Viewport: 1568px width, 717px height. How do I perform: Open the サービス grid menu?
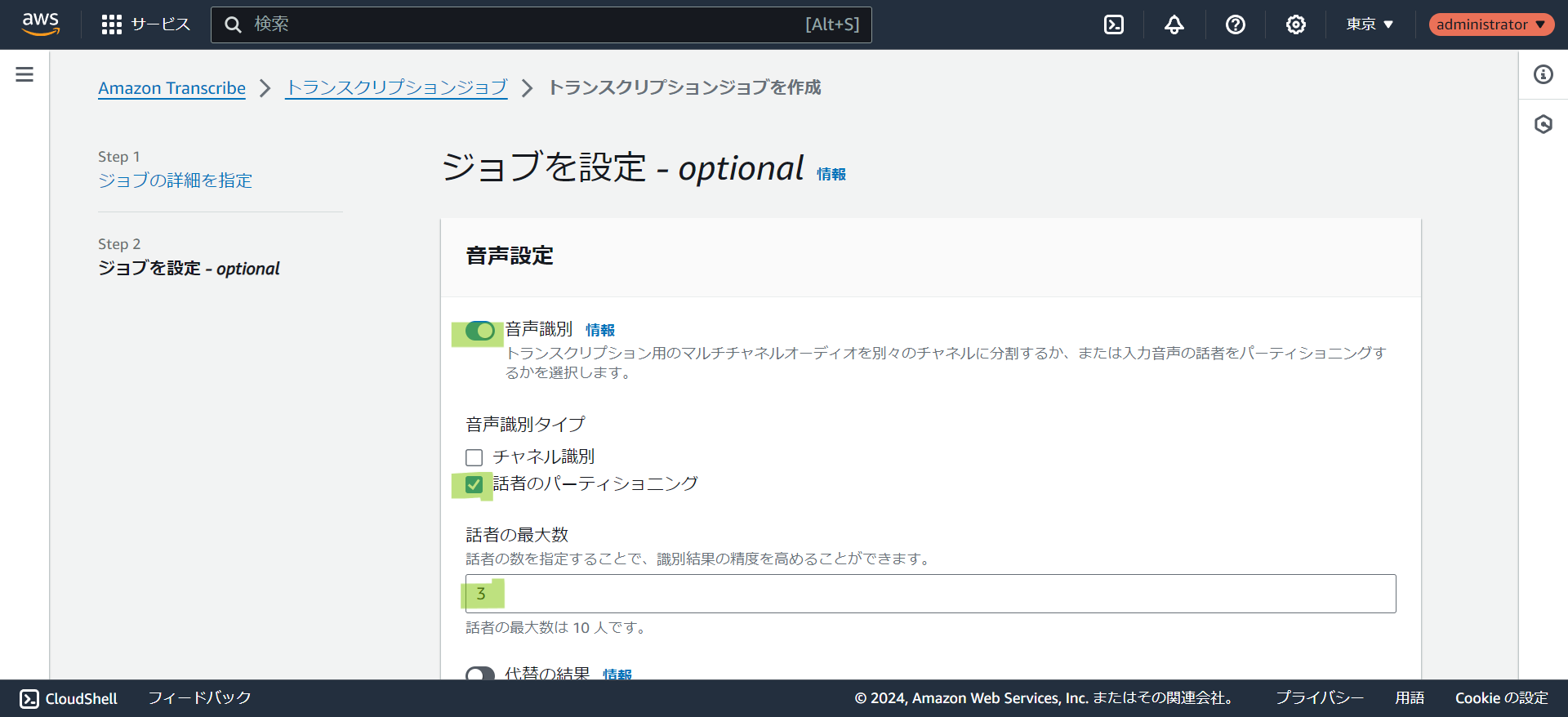coord(145,24)
